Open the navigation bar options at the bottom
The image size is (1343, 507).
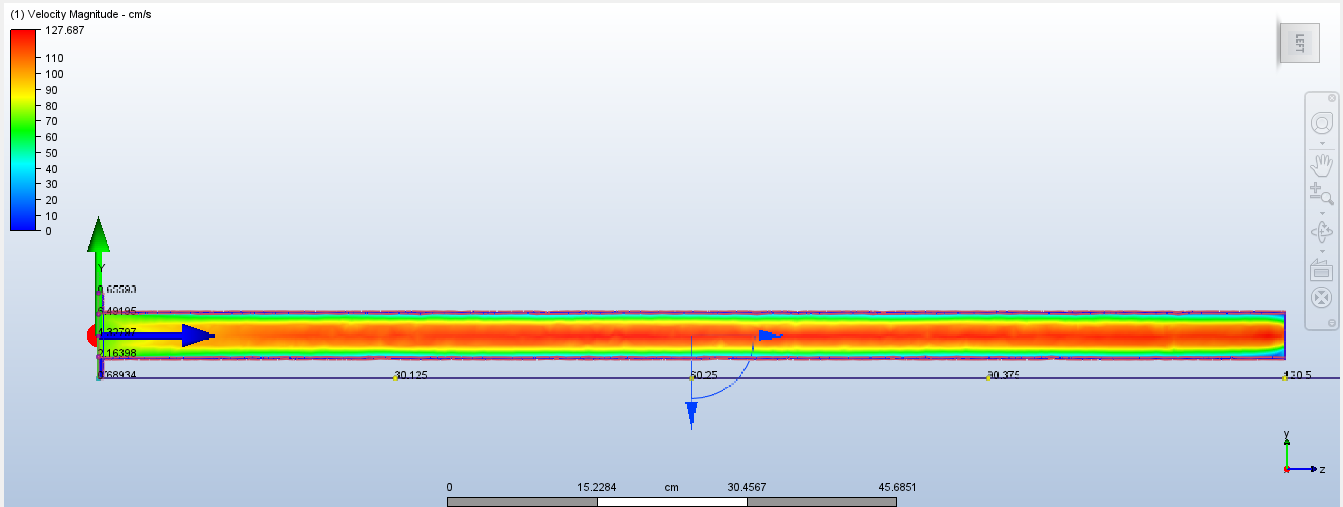tap(1331, 322)
